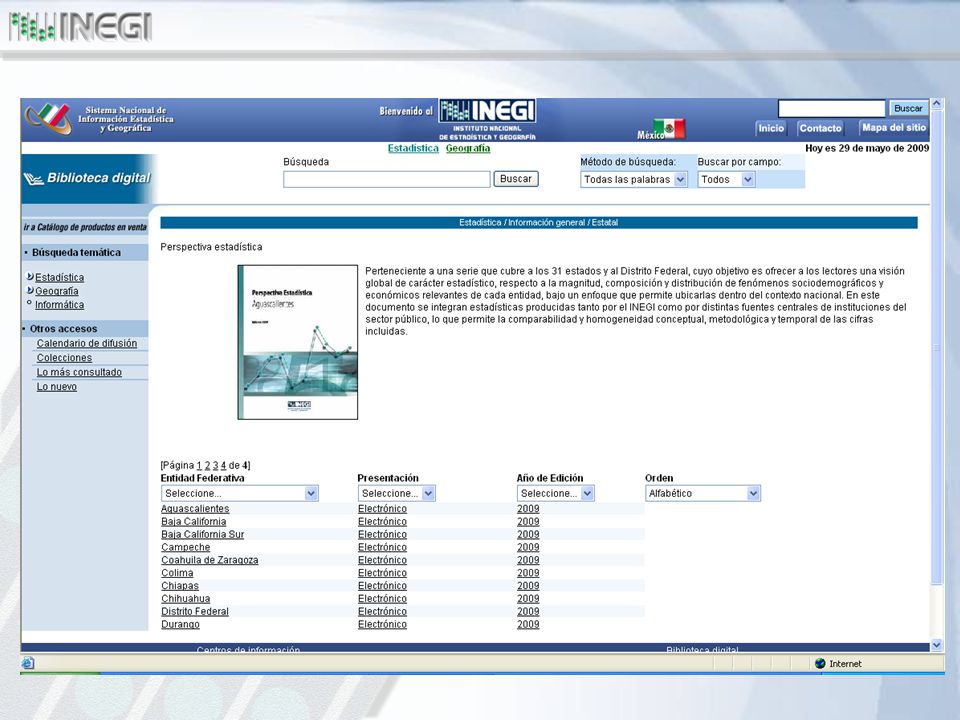Open Lo más consultado link
The height and width of the screenshot is (720, 960).
click(79, 372)
